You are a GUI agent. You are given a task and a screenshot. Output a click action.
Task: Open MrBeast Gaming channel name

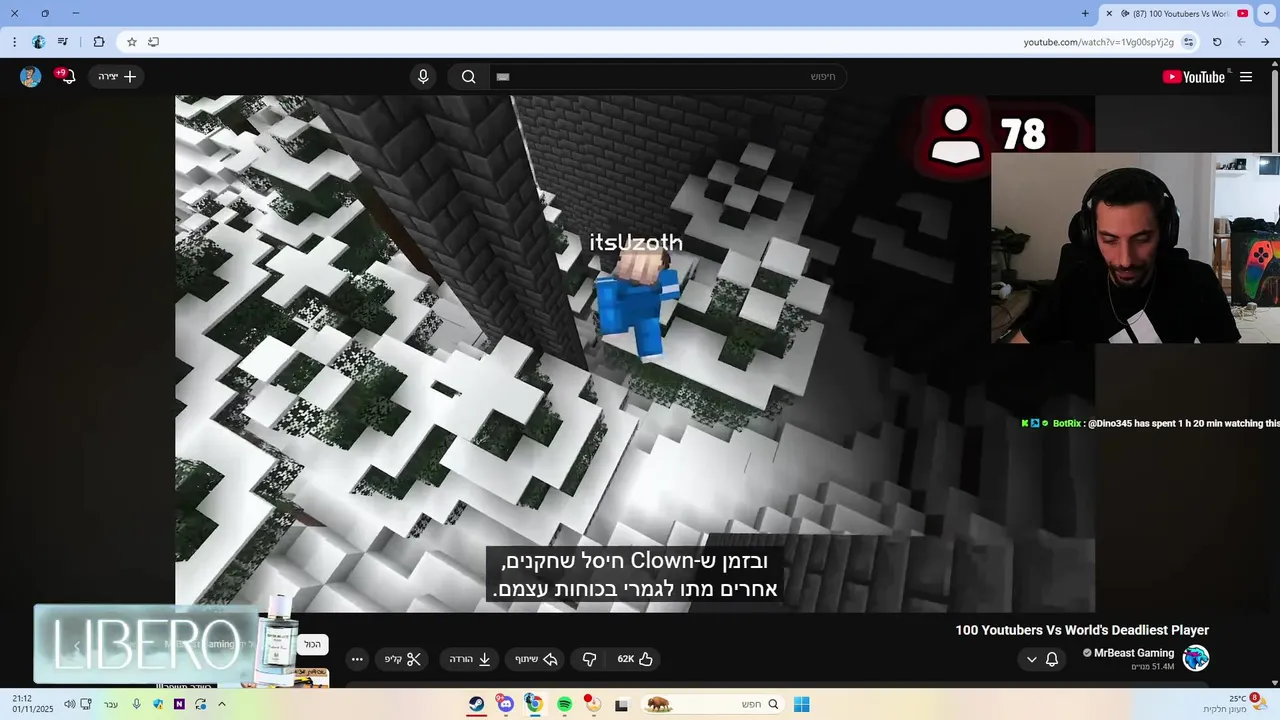click(x=1134, y=653)
